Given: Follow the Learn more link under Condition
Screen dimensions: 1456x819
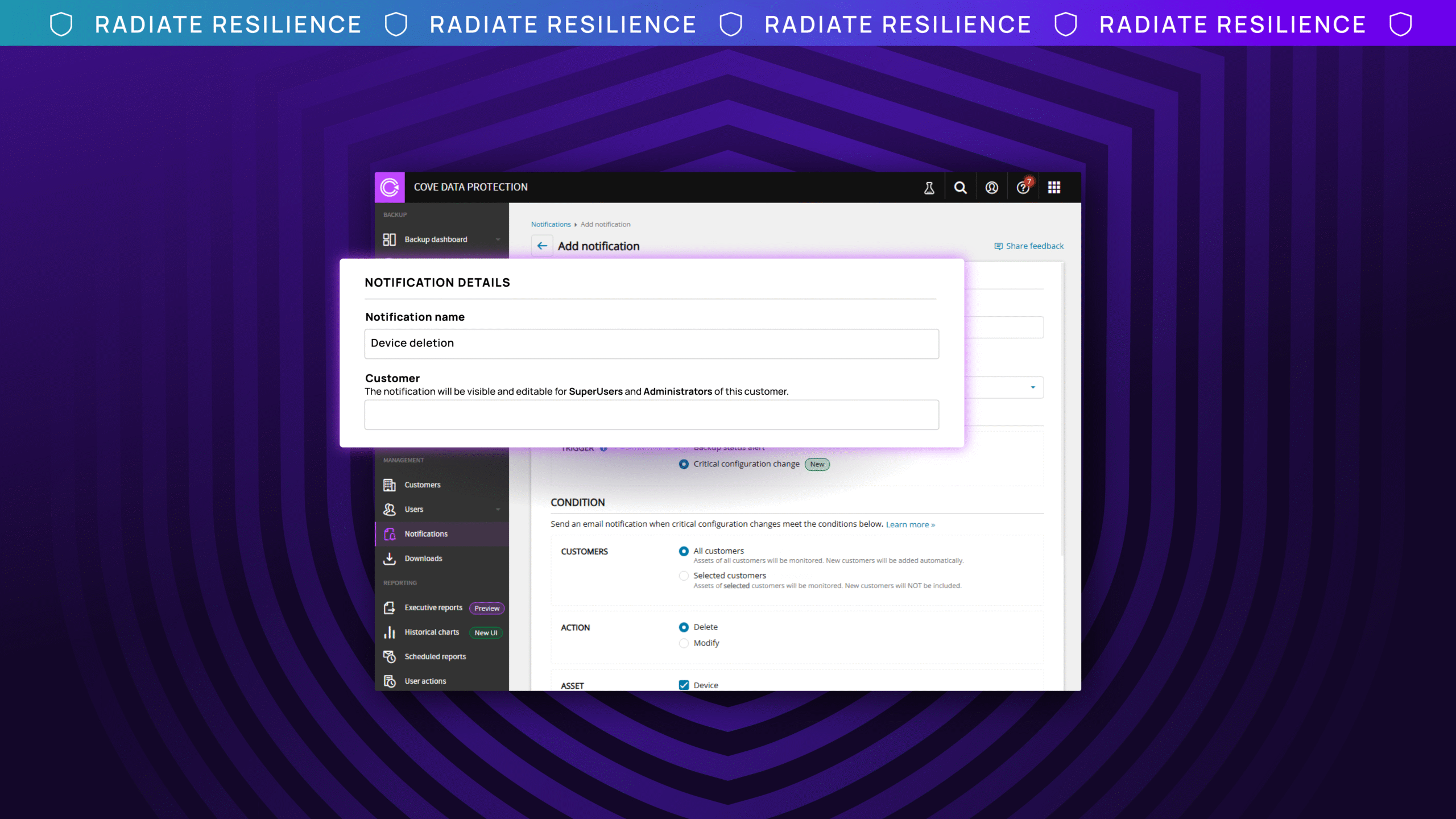Looking at the screenshot, I should (910, 524).
